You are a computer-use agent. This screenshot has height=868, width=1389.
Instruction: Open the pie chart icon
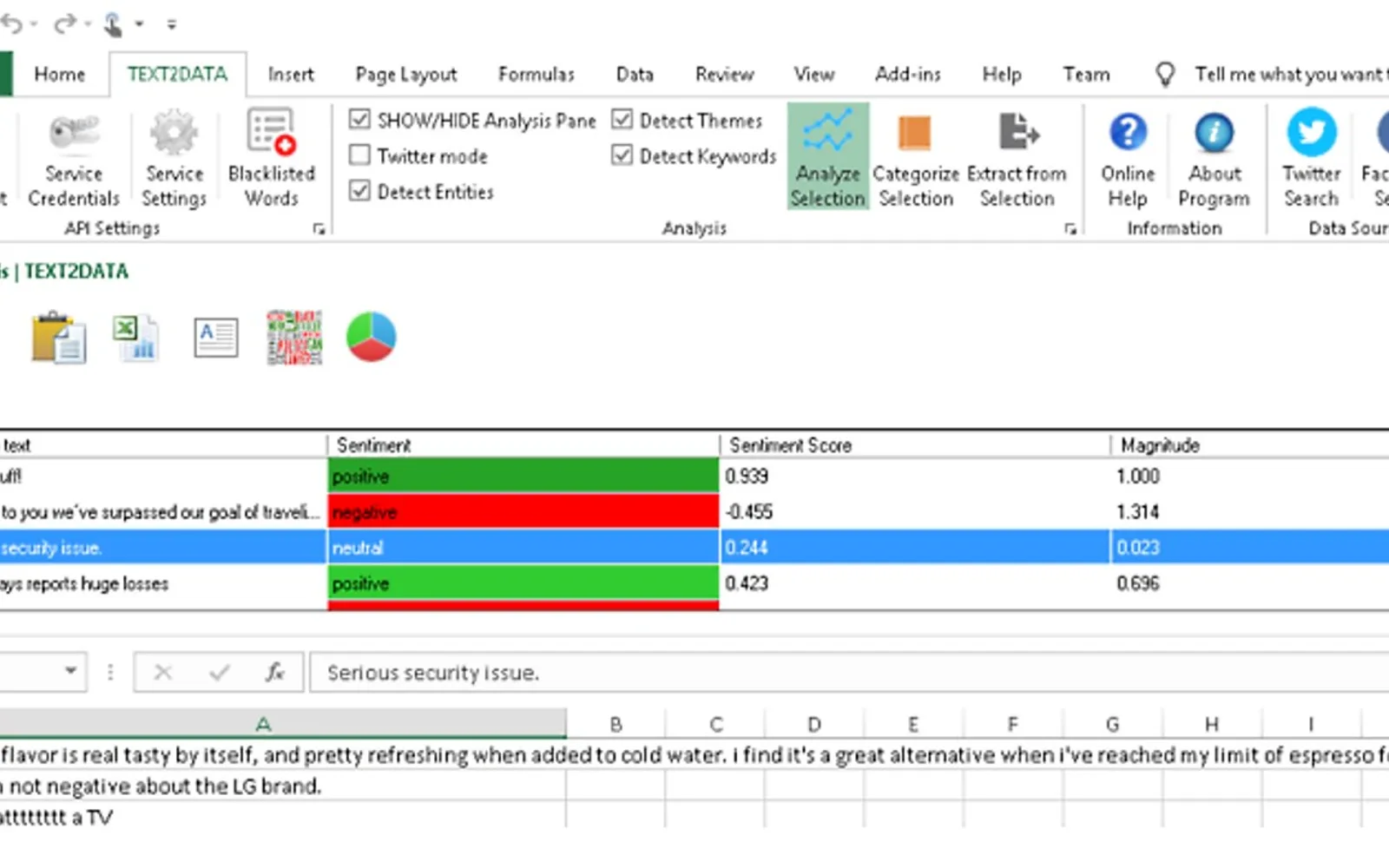(x=372, y=337)
